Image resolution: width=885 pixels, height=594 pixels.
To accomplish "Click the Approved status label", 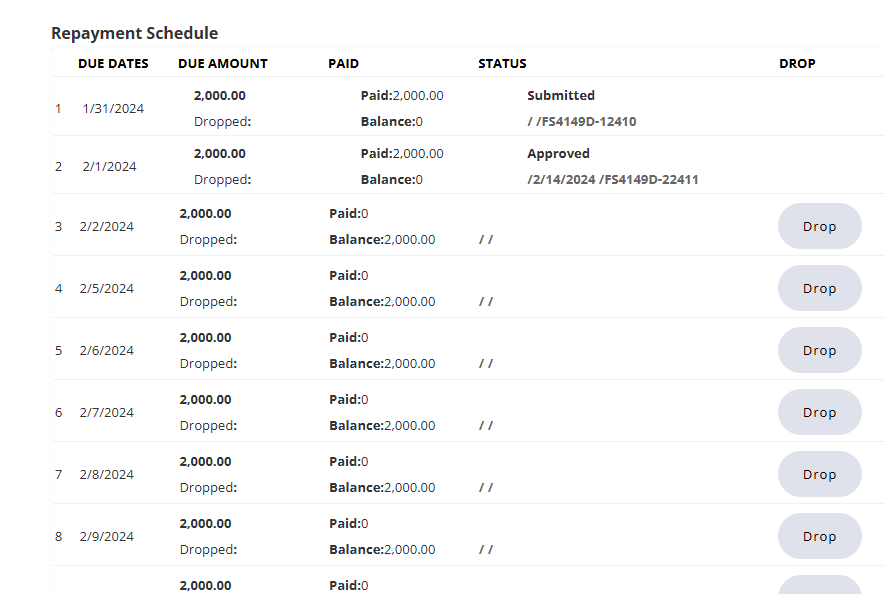I will (558, 154).
